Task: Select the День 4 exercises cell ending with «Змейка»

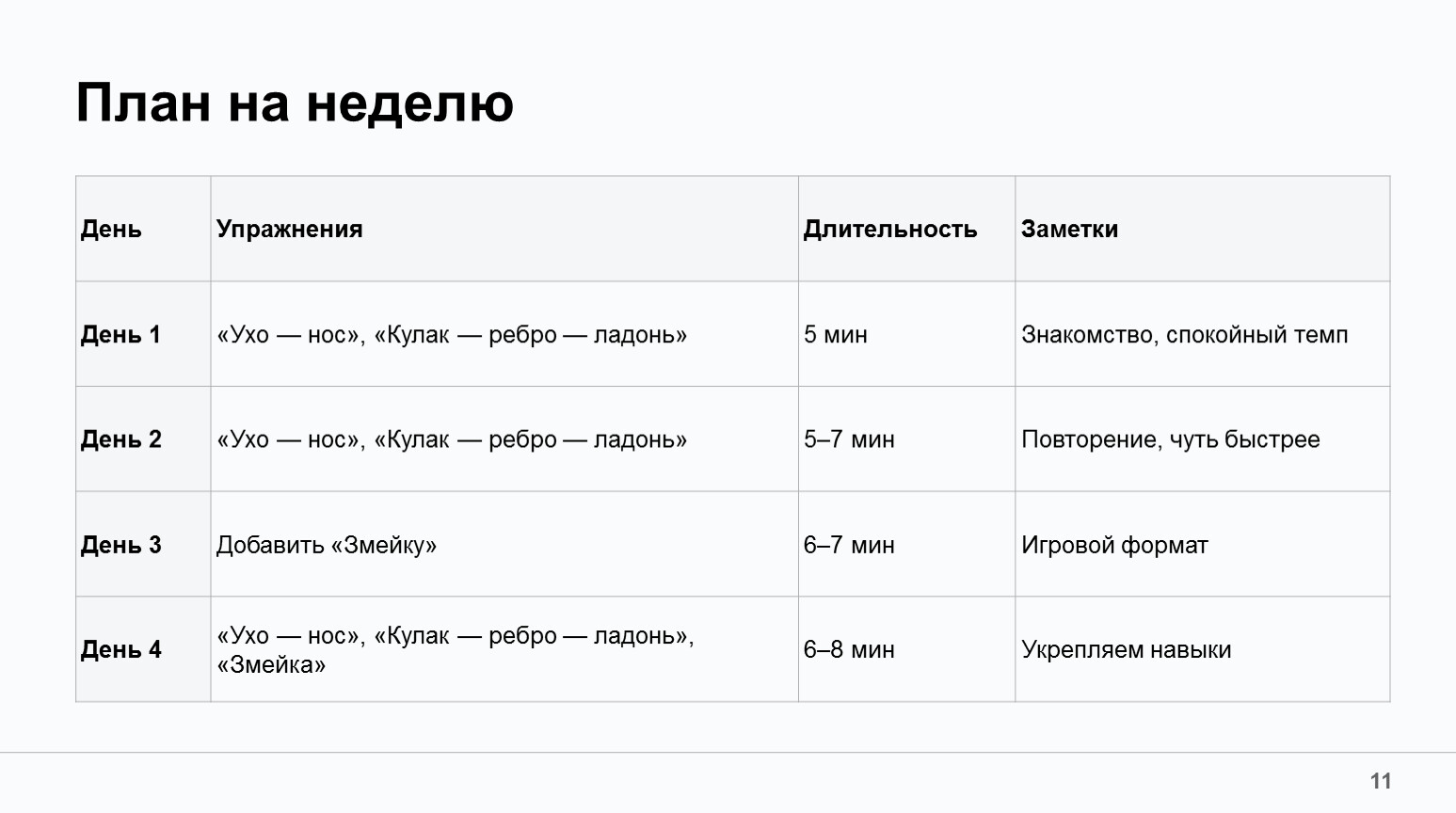Action: tap(456, 649)
